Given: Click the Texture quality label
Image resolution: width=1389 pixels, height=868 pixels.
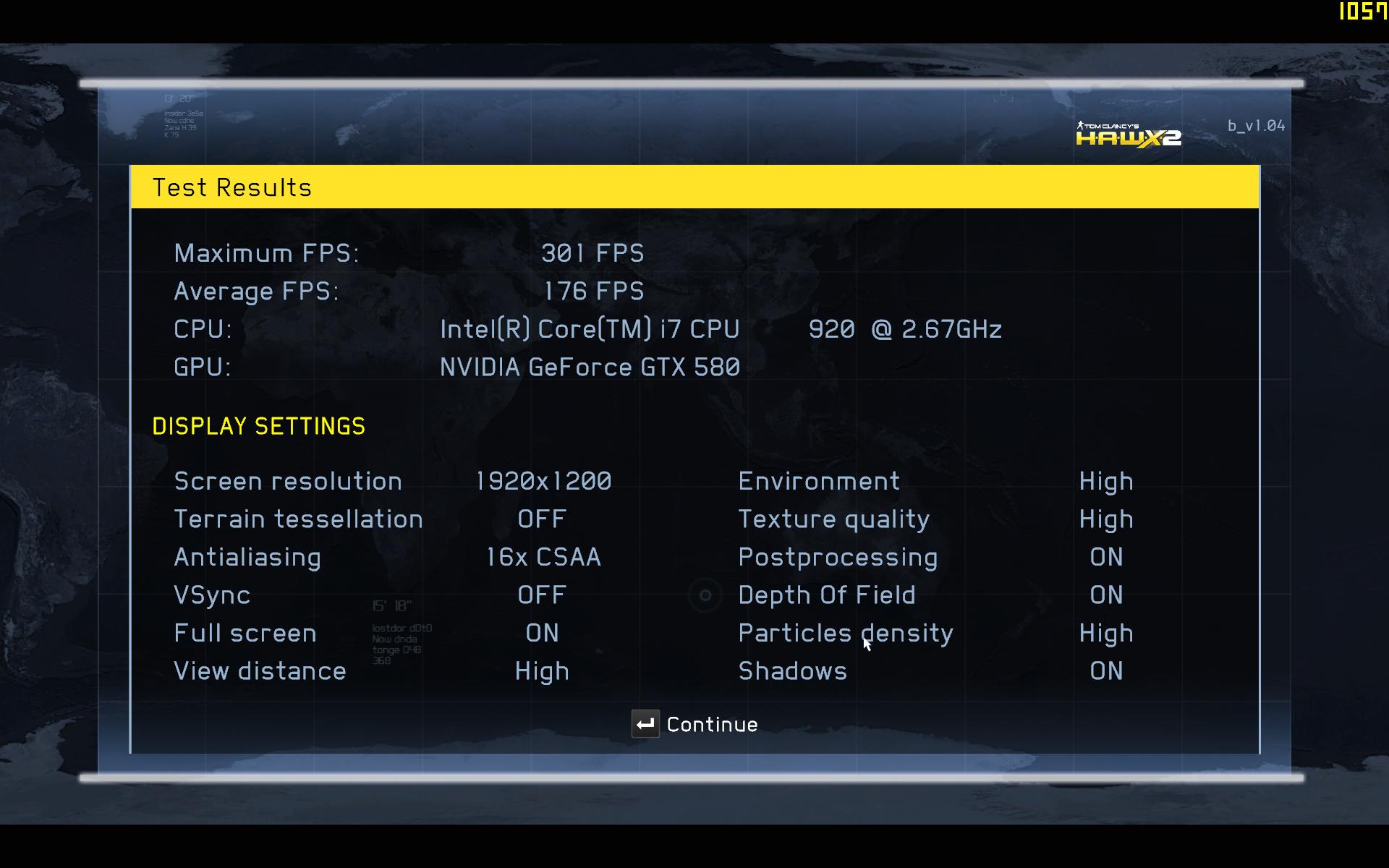Looking at the screenshot, I should [x=834, y=520].
